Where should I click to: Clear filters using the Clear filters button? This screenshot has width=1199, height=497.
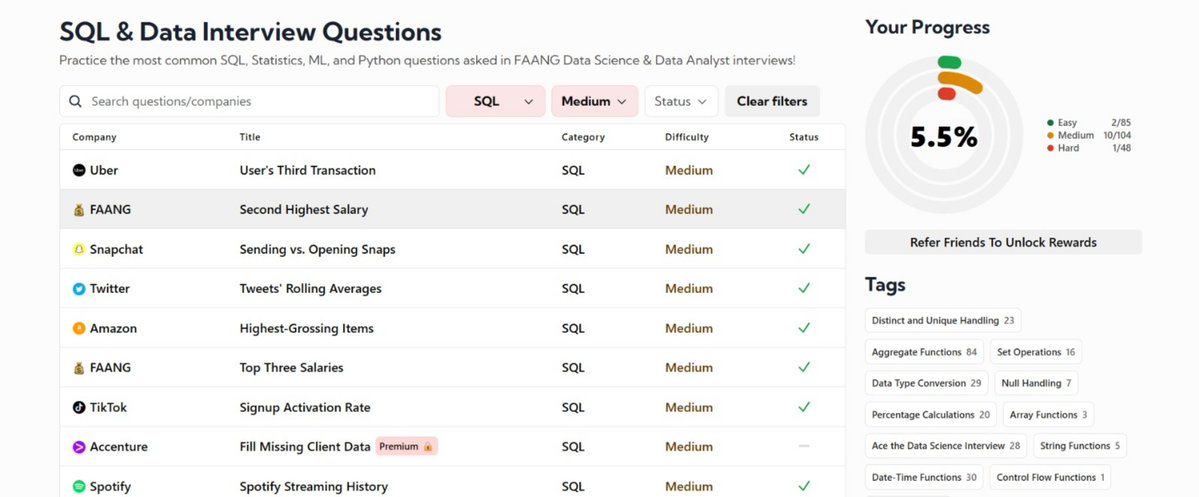click(772, 101)
